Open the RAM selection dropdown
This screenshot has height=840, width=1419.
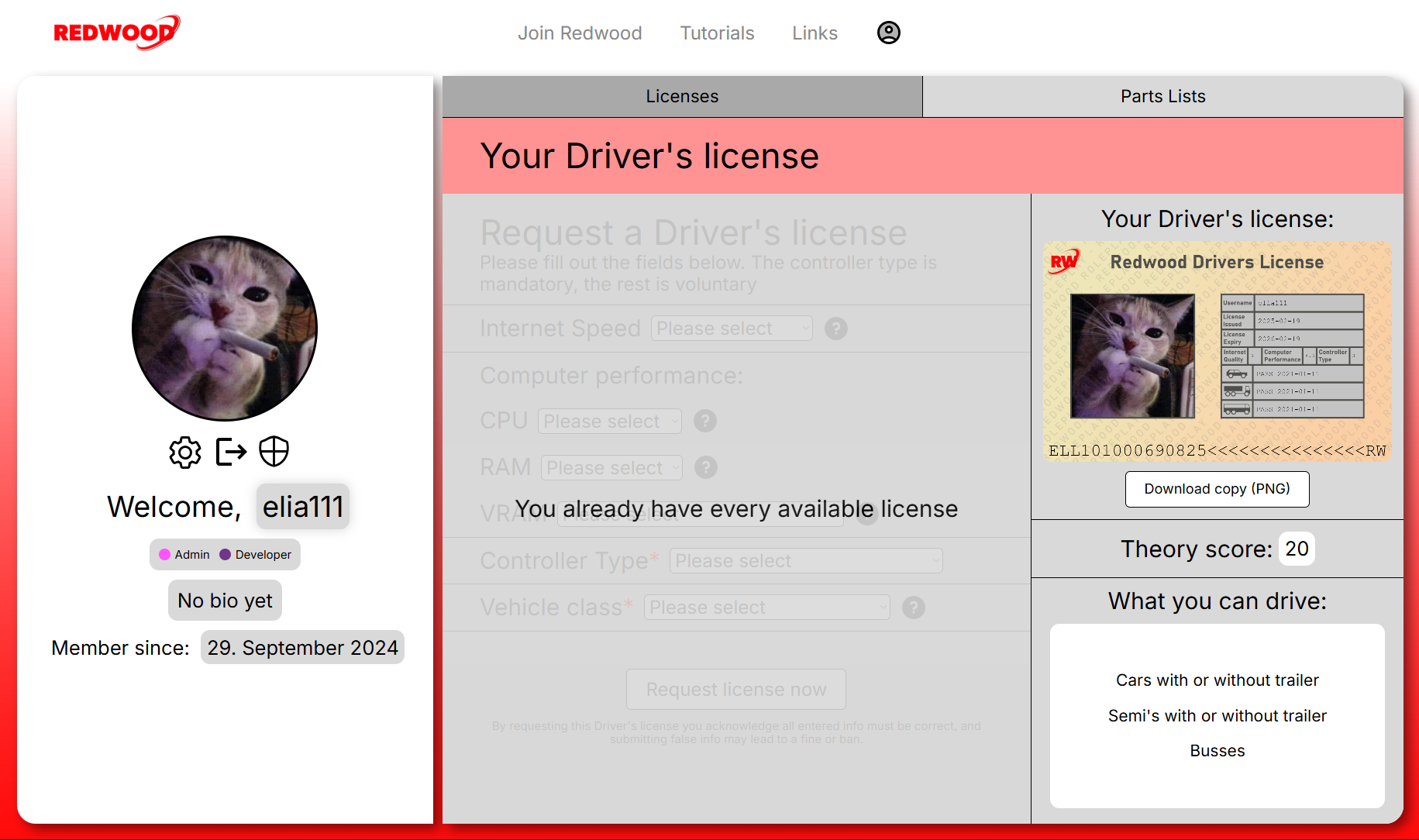tap(611, 468)
